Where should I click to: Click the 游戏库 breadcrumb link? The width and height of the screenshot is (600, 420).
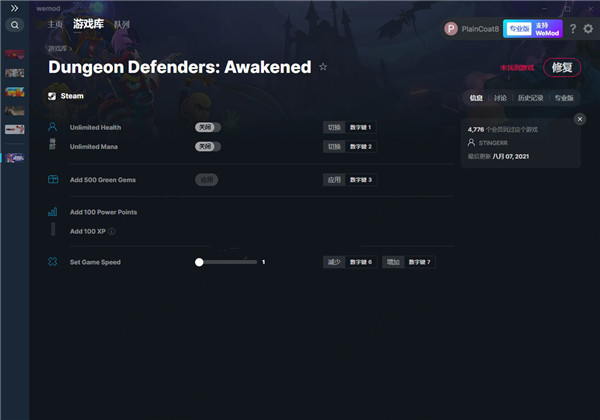coord(58,48)
